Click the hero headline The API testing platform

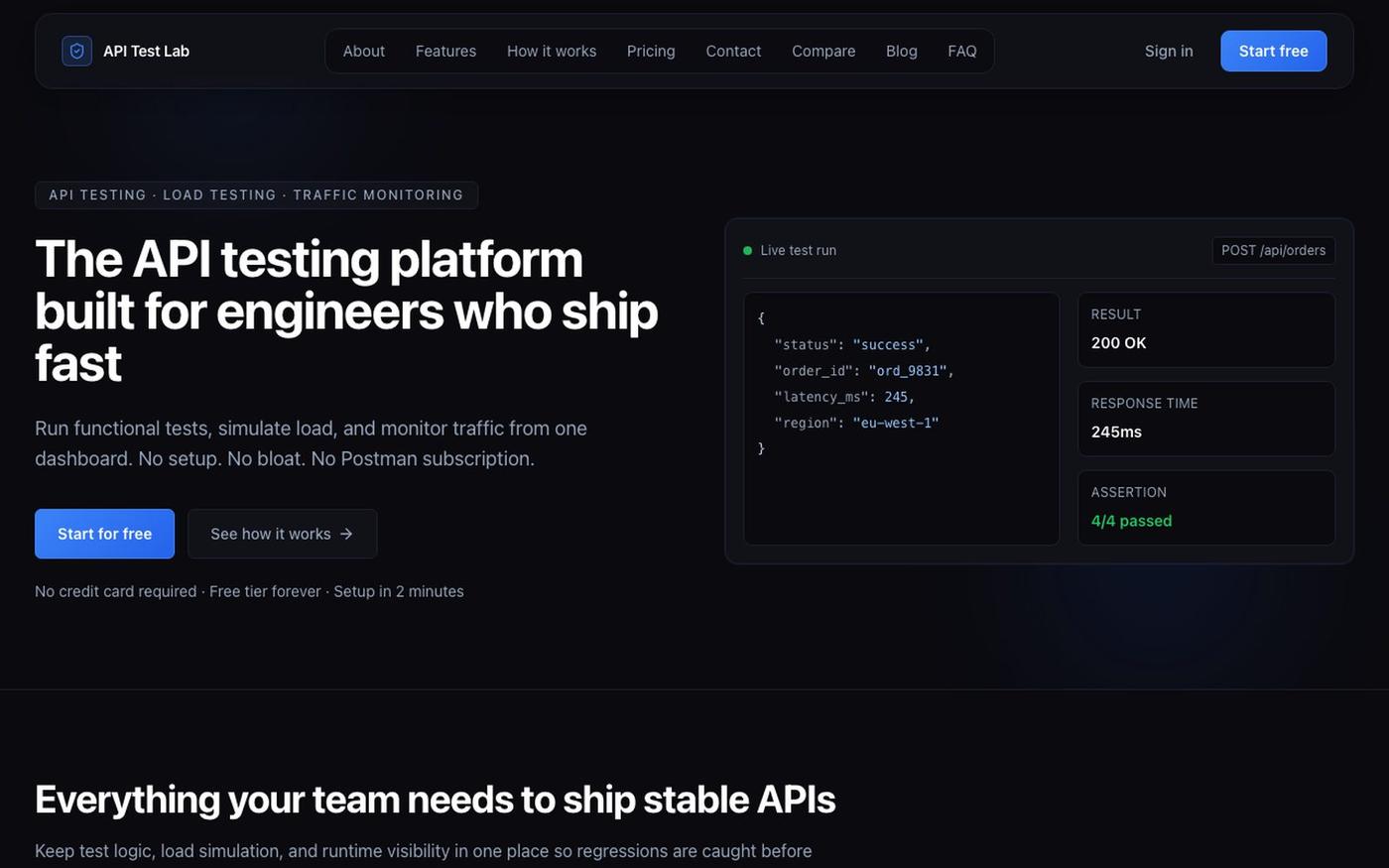346,310
